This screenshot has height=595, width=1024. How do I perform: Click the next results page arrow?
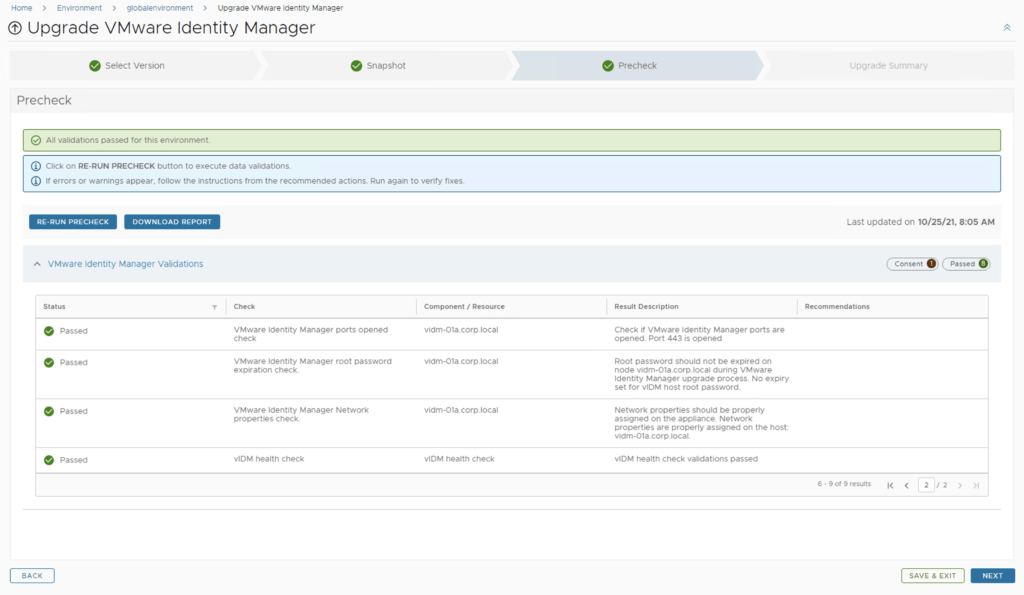[960, 485]
